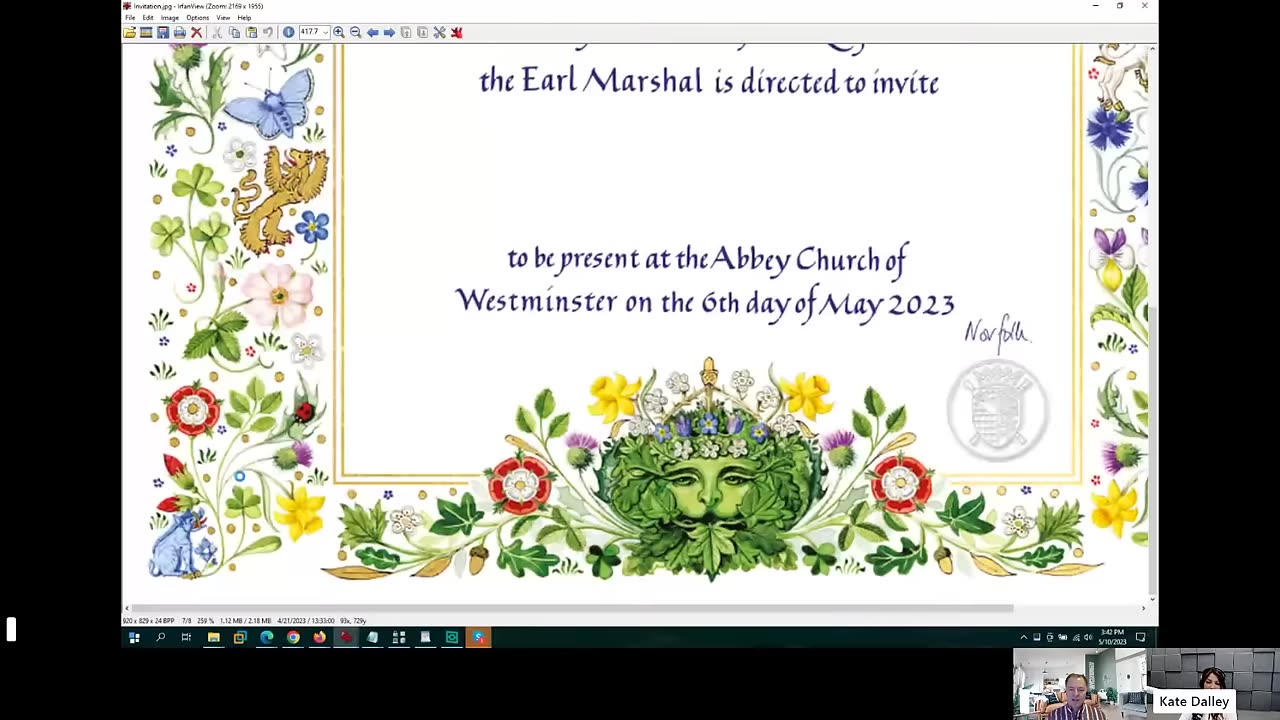The height and width of the screenshot is (720, 1280).
Task: Click the previous page icon
Action: pos(406,32)
